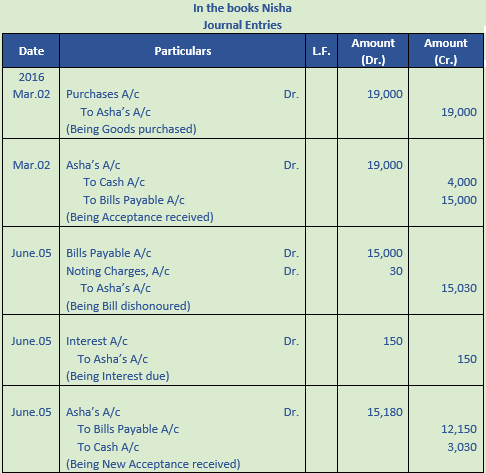486x473 pixels.
Task: Select 'Noting Charges, A/c' line
Action: coord(118,271)
